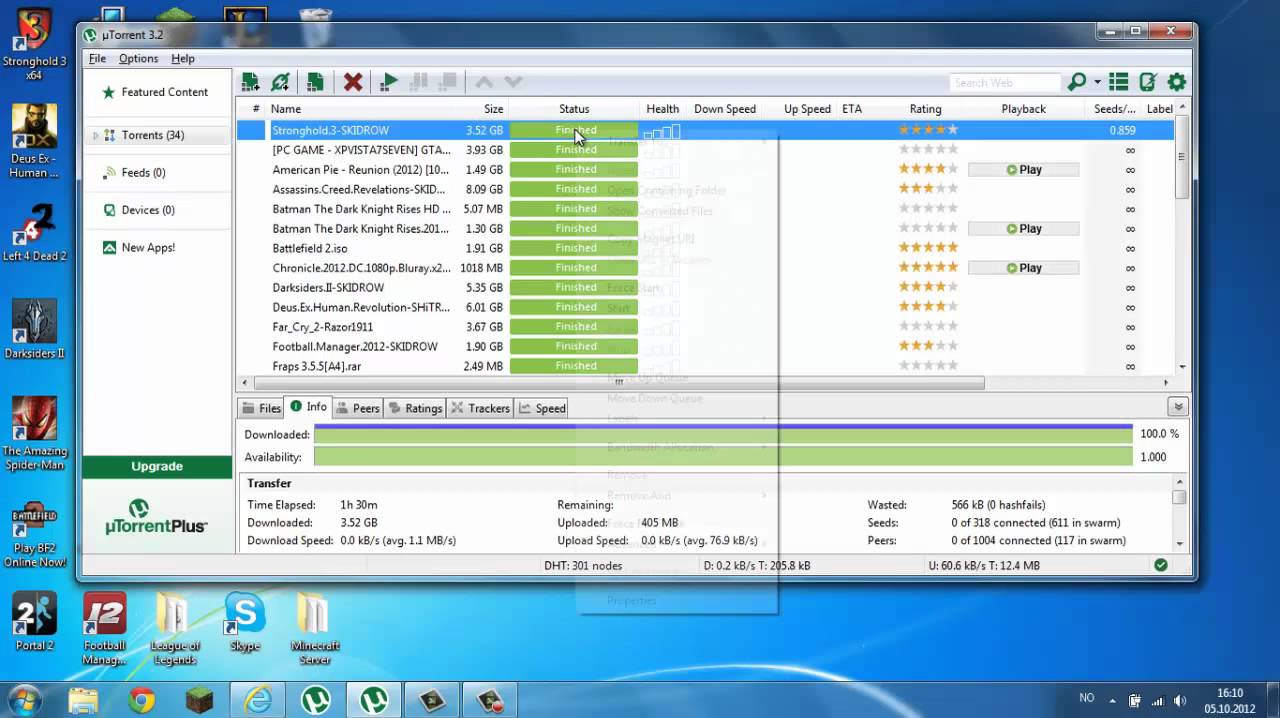Screen dimensions: 1280x718
Task: Click the Pause torrent toolbar icon
Action: coord(420,82)
